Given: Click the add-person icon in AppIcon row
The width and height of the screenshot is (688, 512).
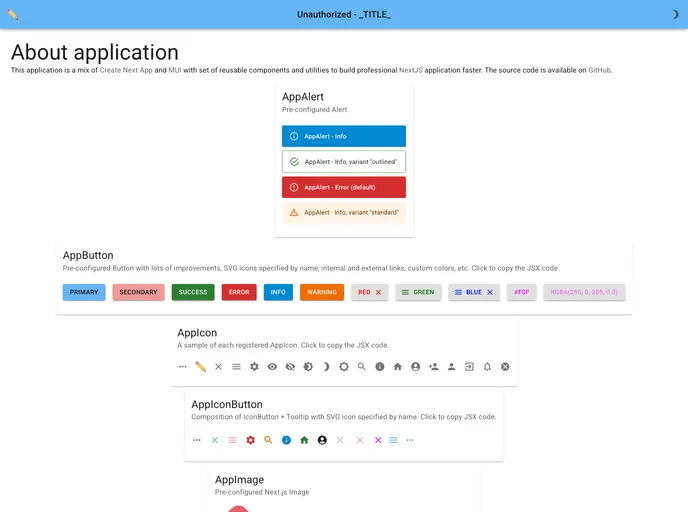Looking at the screenshot, I should [434, 366].
